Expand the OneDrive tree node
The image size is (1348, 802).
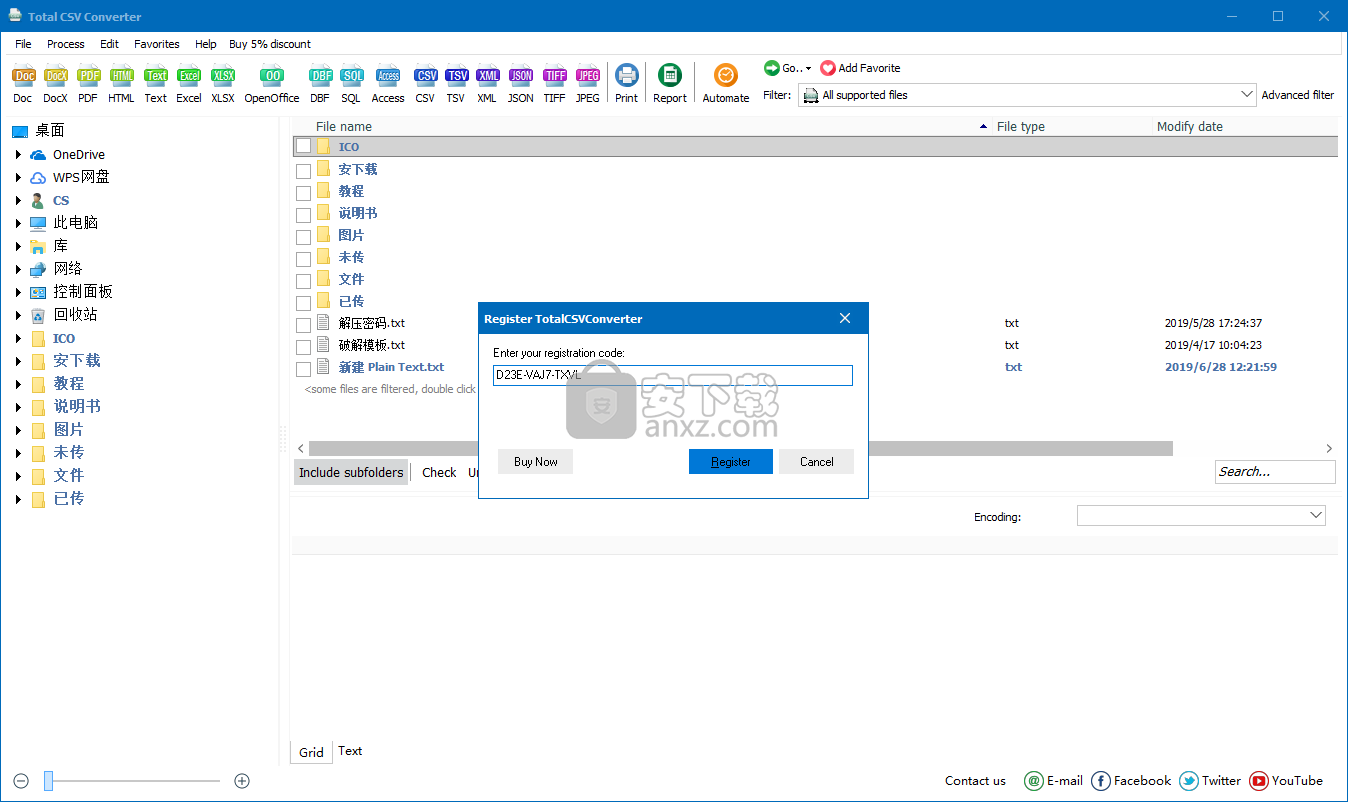pyautogui.click(x=18, y=155)
